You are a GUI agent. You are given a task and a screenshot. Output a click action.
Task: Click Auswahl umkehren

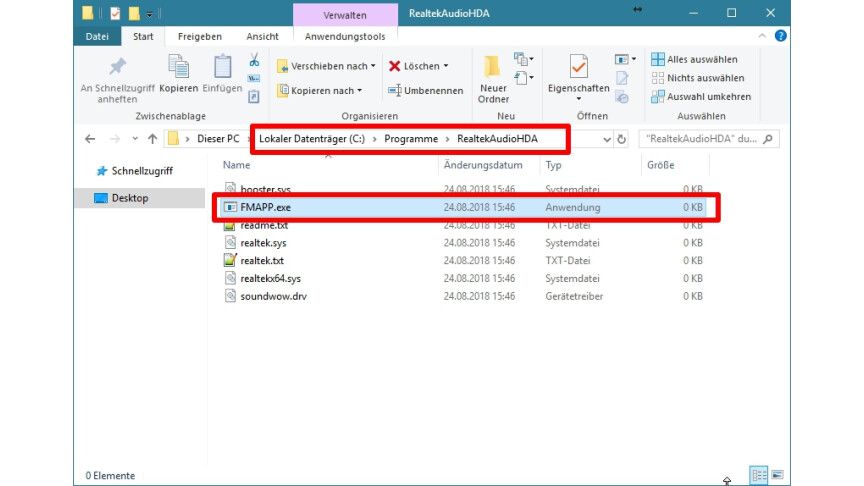pos(701,96)
